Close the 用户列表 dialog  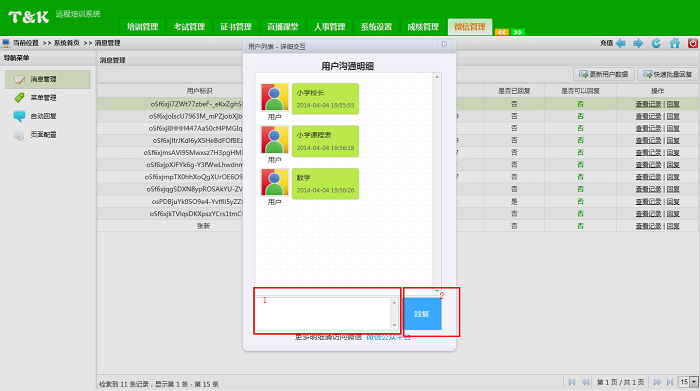coord(444,44)
